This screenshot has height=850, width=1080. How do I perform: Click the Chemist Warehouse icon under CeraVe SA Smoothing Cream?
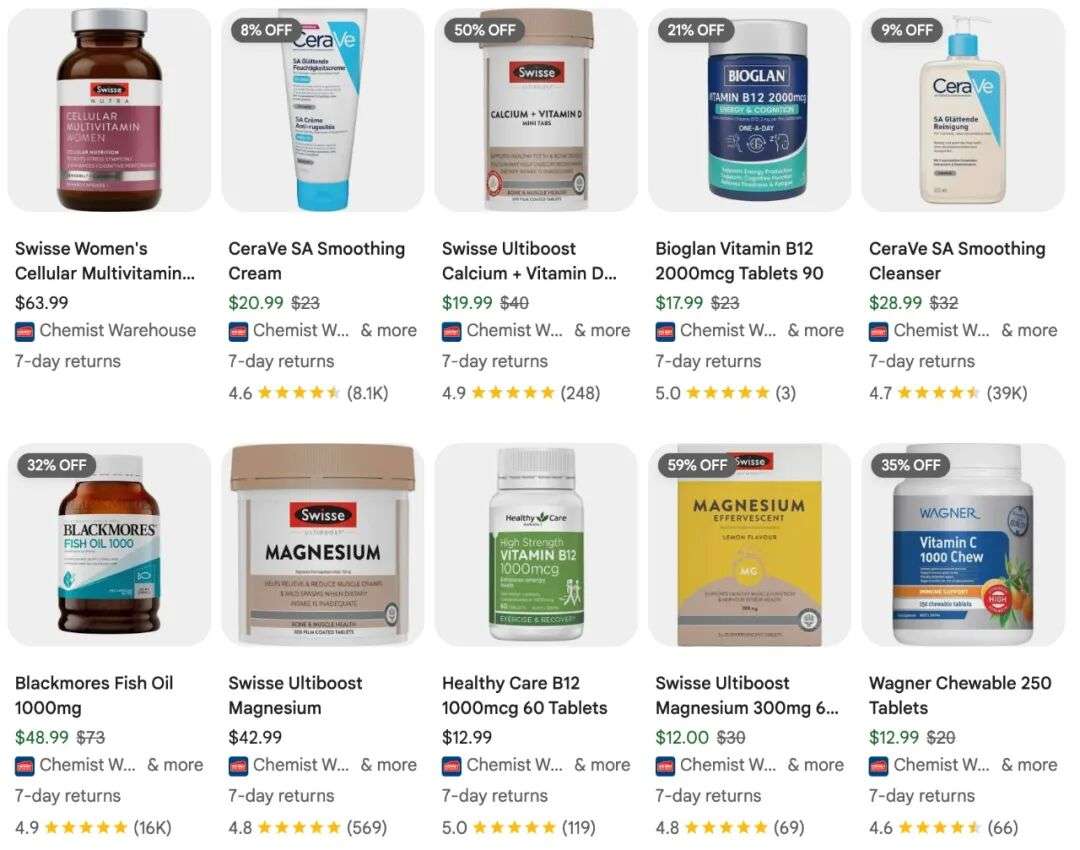tap(238, 332)
